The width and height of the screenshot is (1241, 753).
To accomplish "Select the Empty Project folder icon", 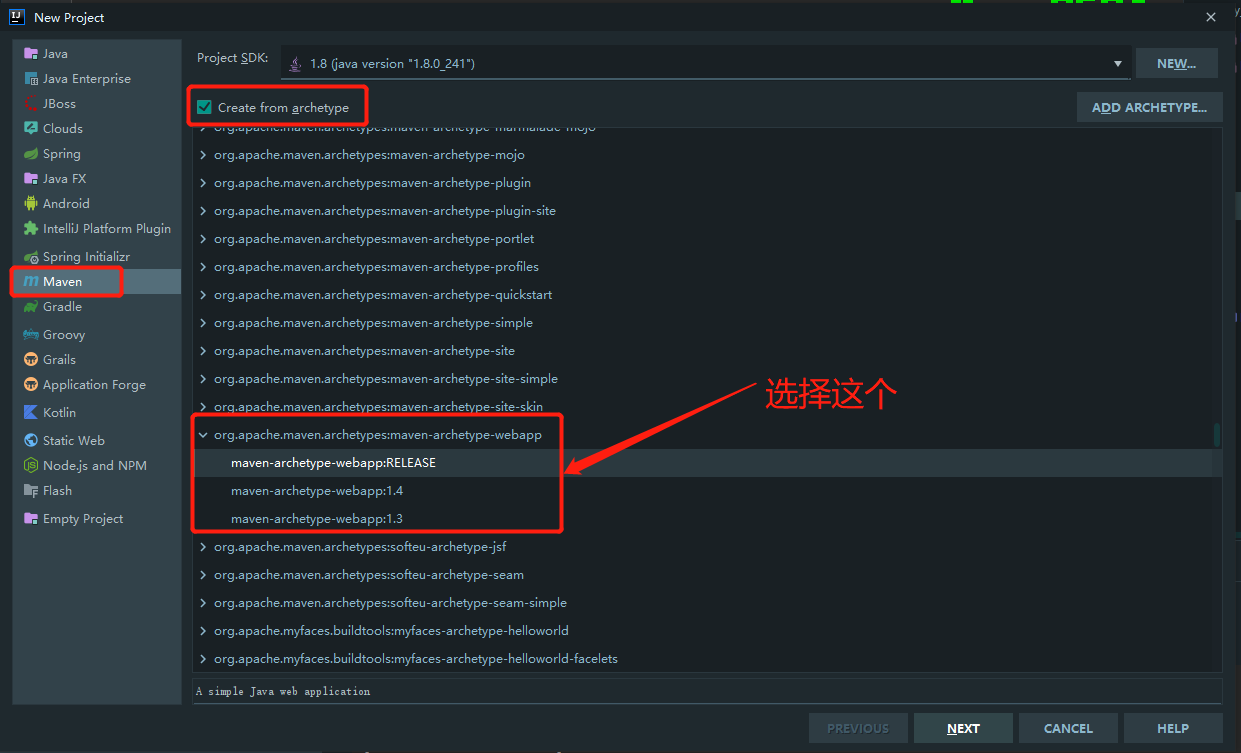I will pyautogui.click(x=31, y=519).
